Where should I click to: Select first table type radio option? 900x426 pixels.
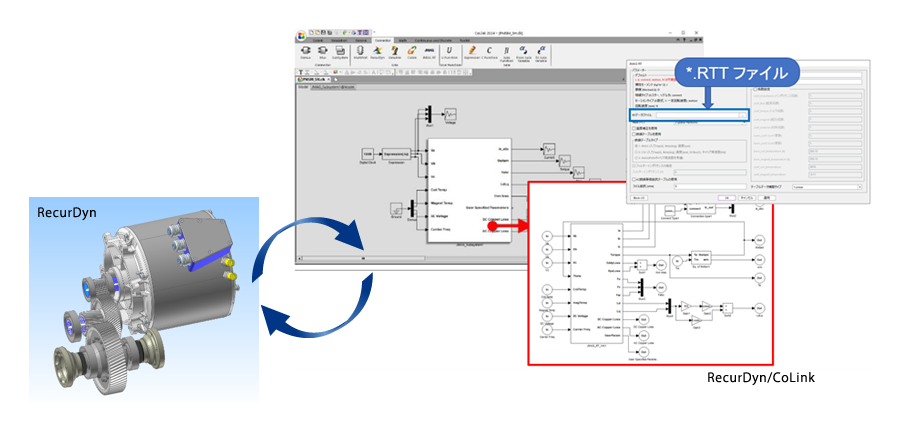click(x=636, y=144)
